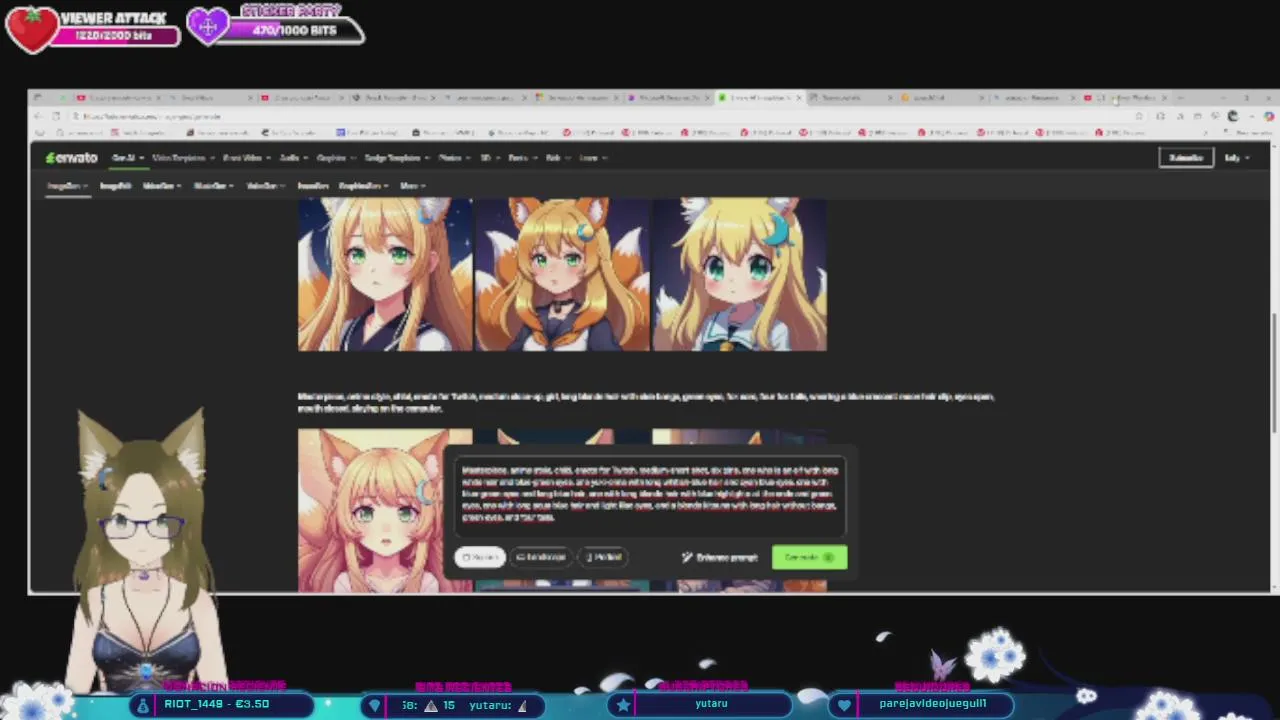Click the browser favorites star icon
The height and width of the screenshot is (720, 1280).
pyautogui.click(x=1139, y=116)
